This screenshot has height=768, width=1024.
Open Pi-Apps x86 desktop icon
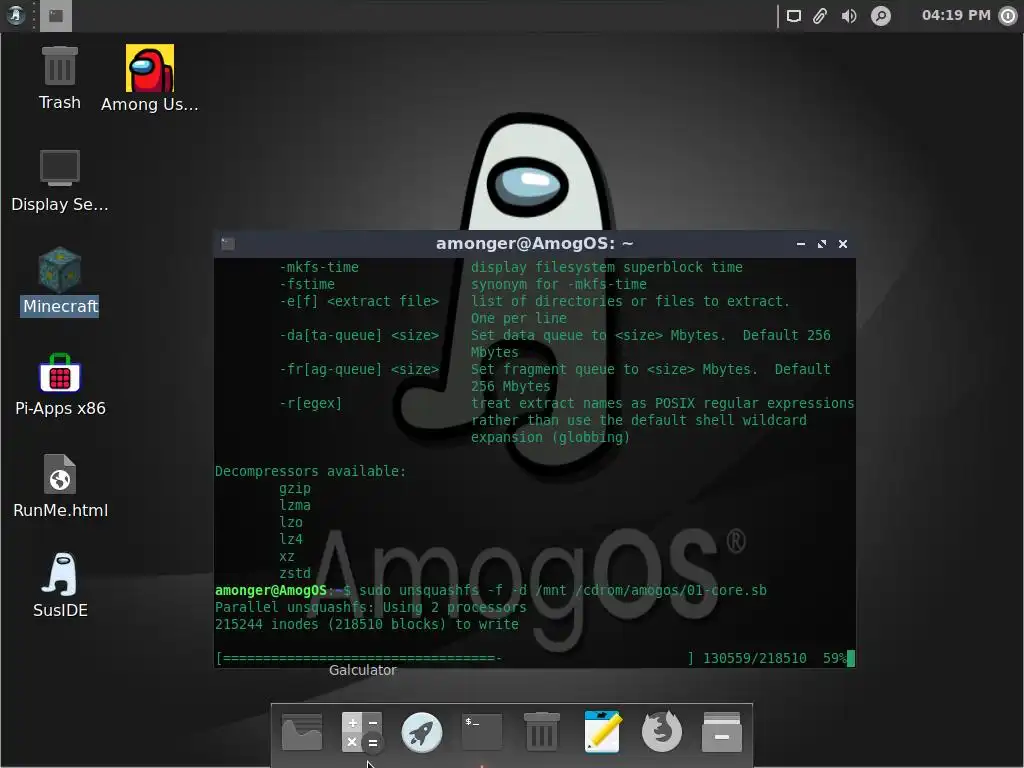tap(59, 385)
